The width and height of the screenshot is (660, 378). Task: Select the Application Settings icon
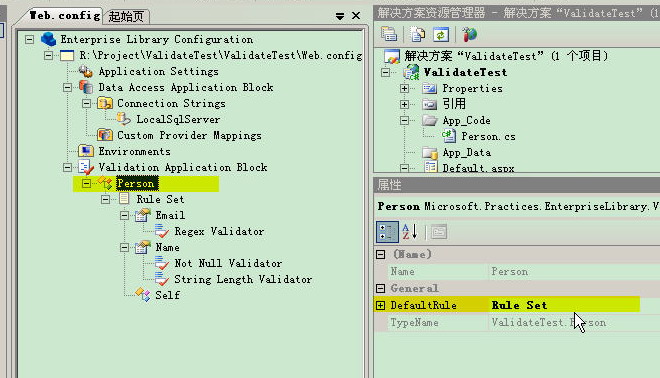point(86,71)
